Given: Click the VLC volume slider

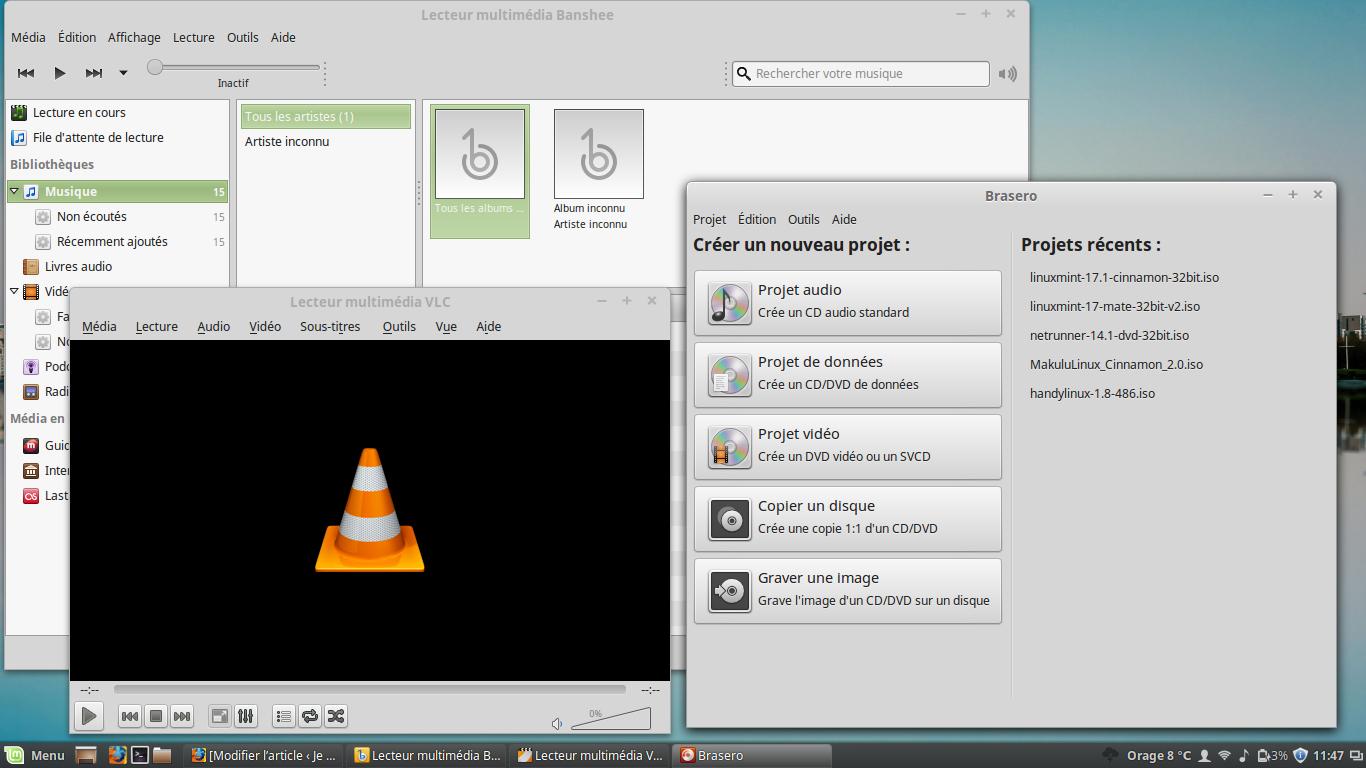Looking at the screenshot, I should point(611,719).
